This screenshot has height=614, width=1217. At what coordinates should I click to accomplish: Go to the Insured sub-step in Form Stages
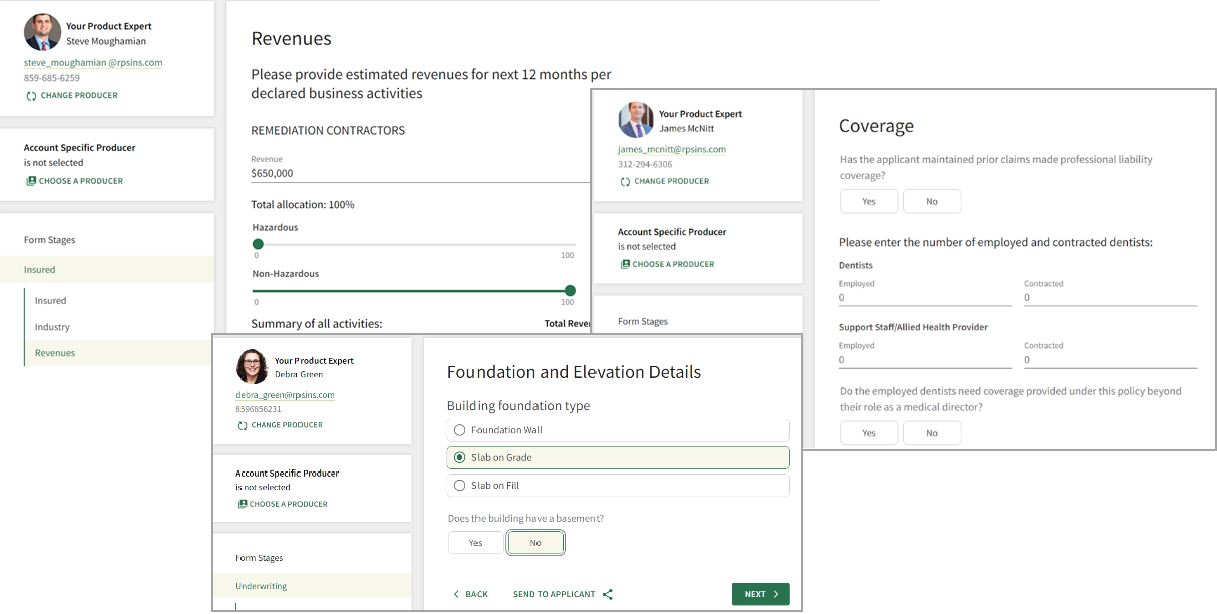point(50,301)
